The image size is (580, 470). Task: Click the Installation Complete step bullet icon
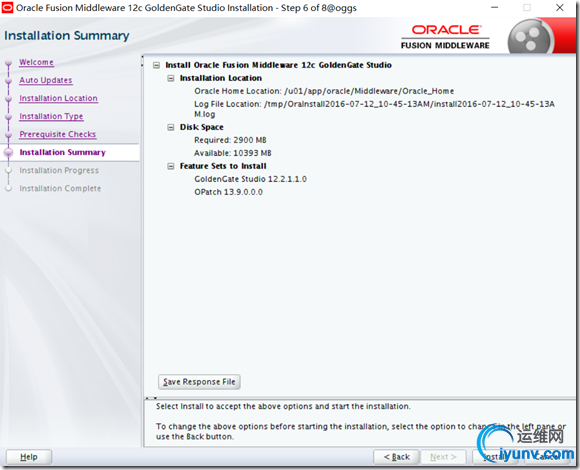pos(9,189)
